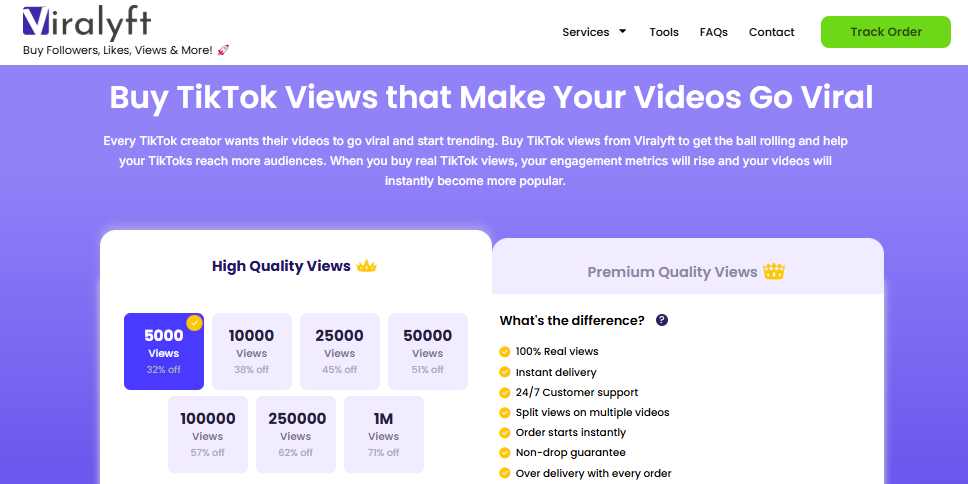968x484 pixels.
Task: Click the checkmark icon beside Non-drop guarantee
Action: (x=504, y=453)
